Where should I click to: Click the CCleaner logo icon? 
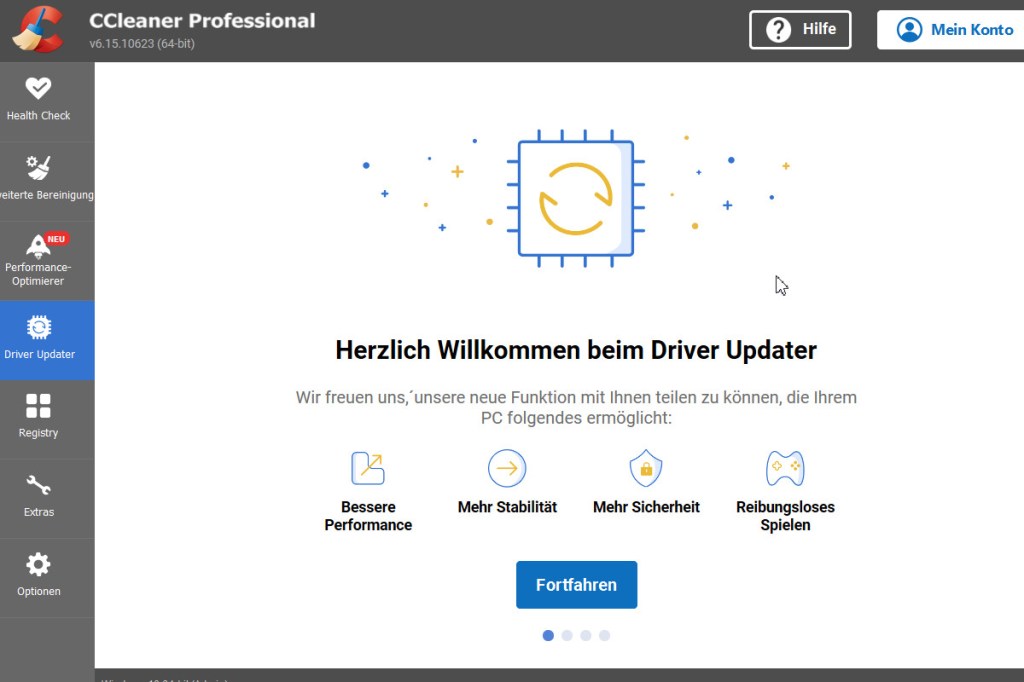(x=39, y=29)
